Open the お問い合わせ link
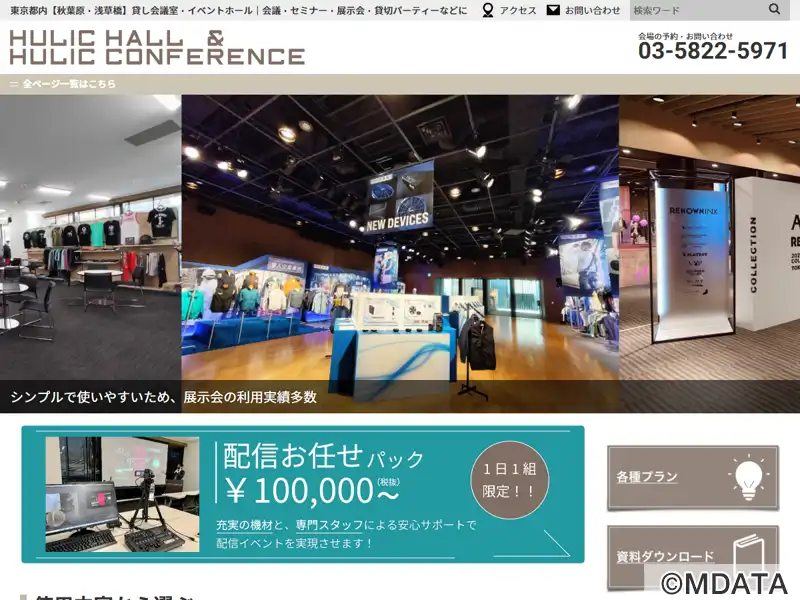 click(x=592, y=10)
